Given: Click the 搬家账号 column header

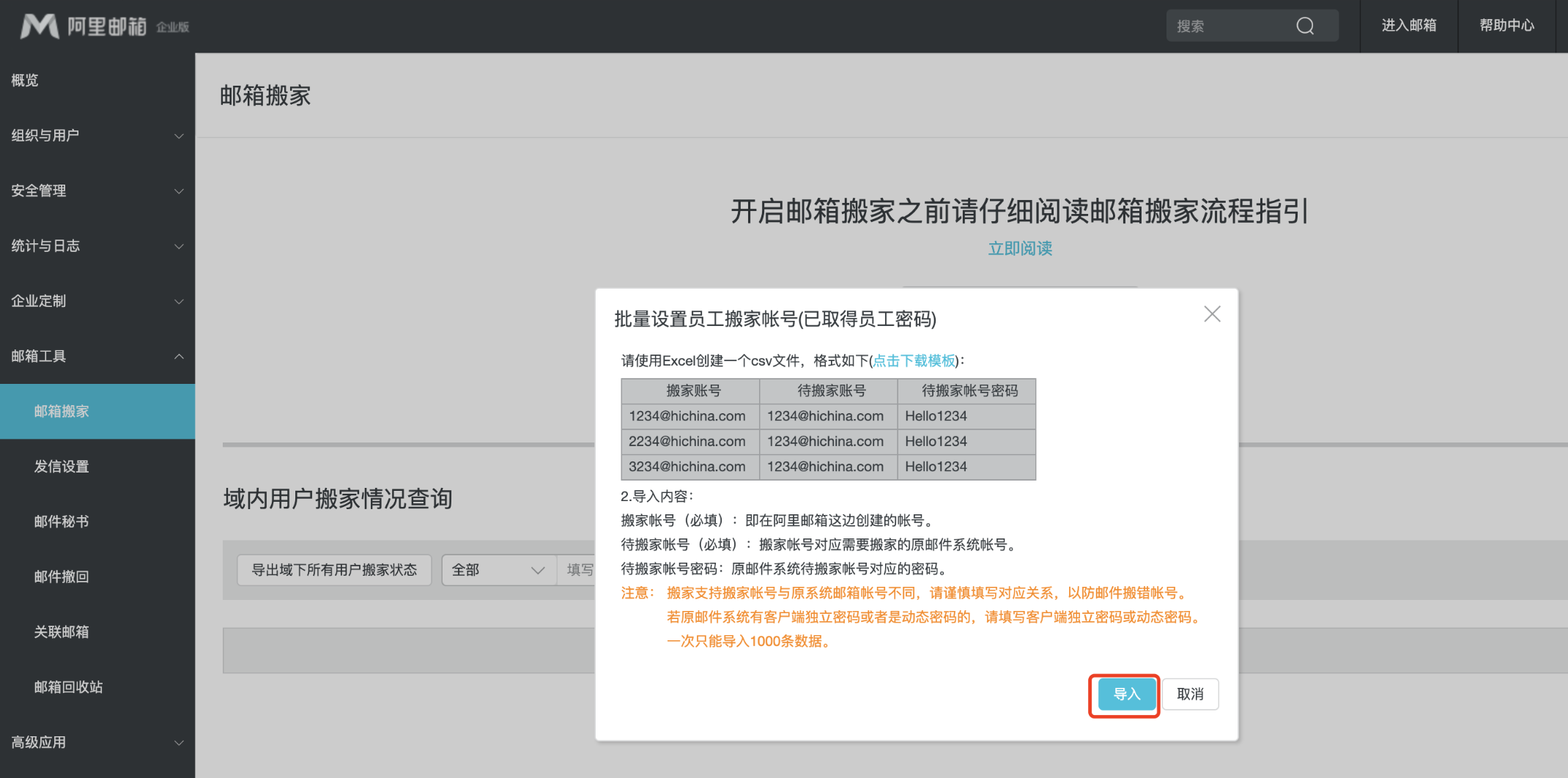Looking at the screenshot, I should pos(690,391).
